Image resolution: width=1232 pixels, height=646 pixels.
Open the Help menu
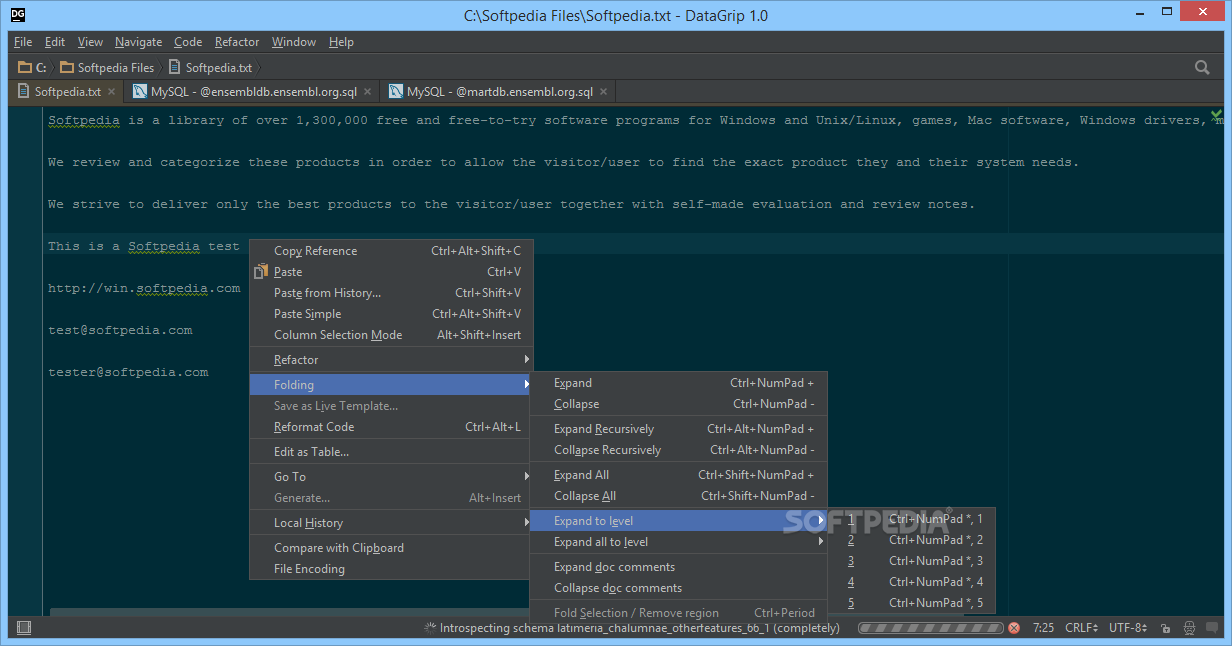[x=341, y=42]
